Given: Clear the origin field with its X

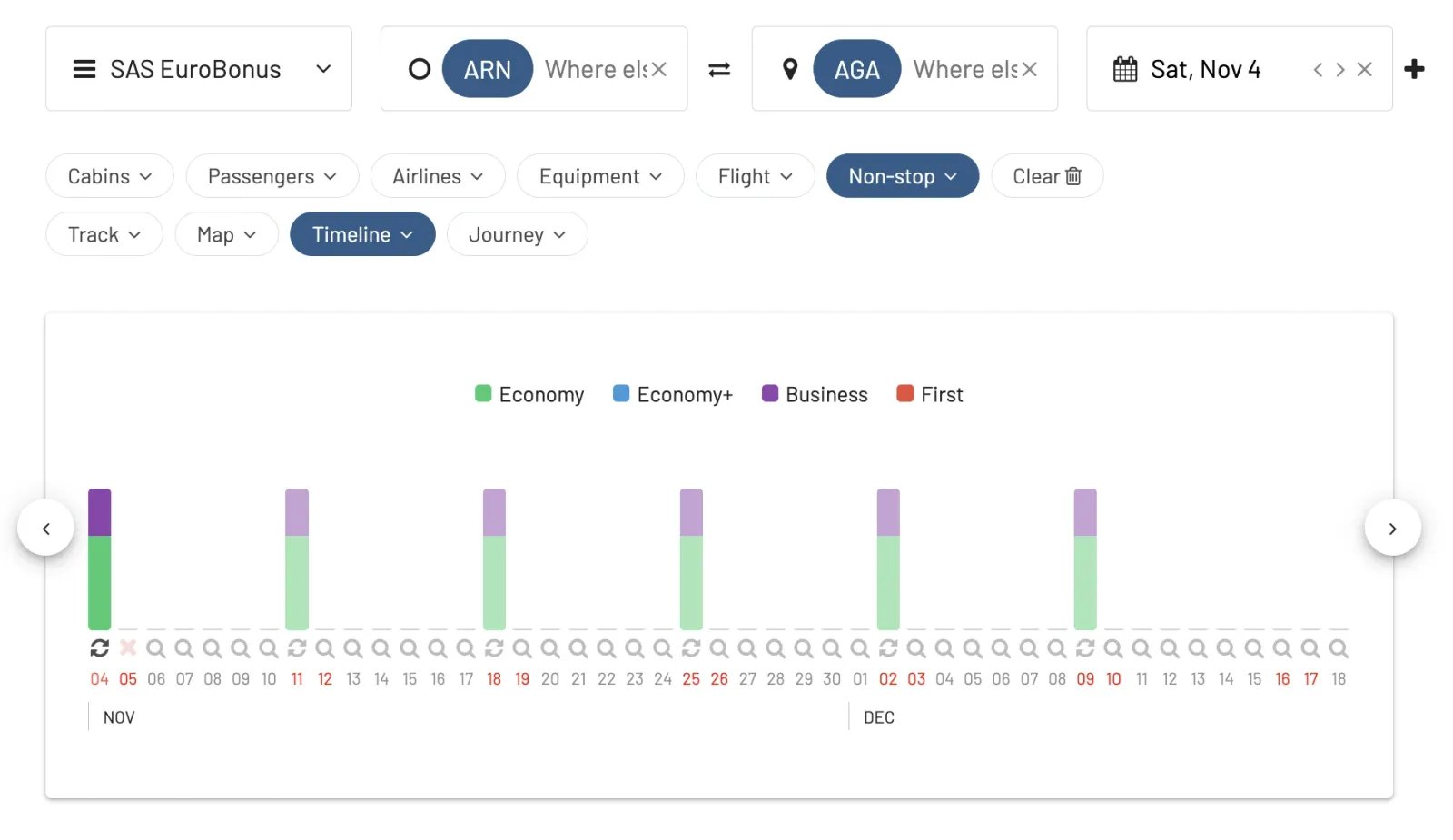Looking at the screenshot, I should [x=659, y=69].
